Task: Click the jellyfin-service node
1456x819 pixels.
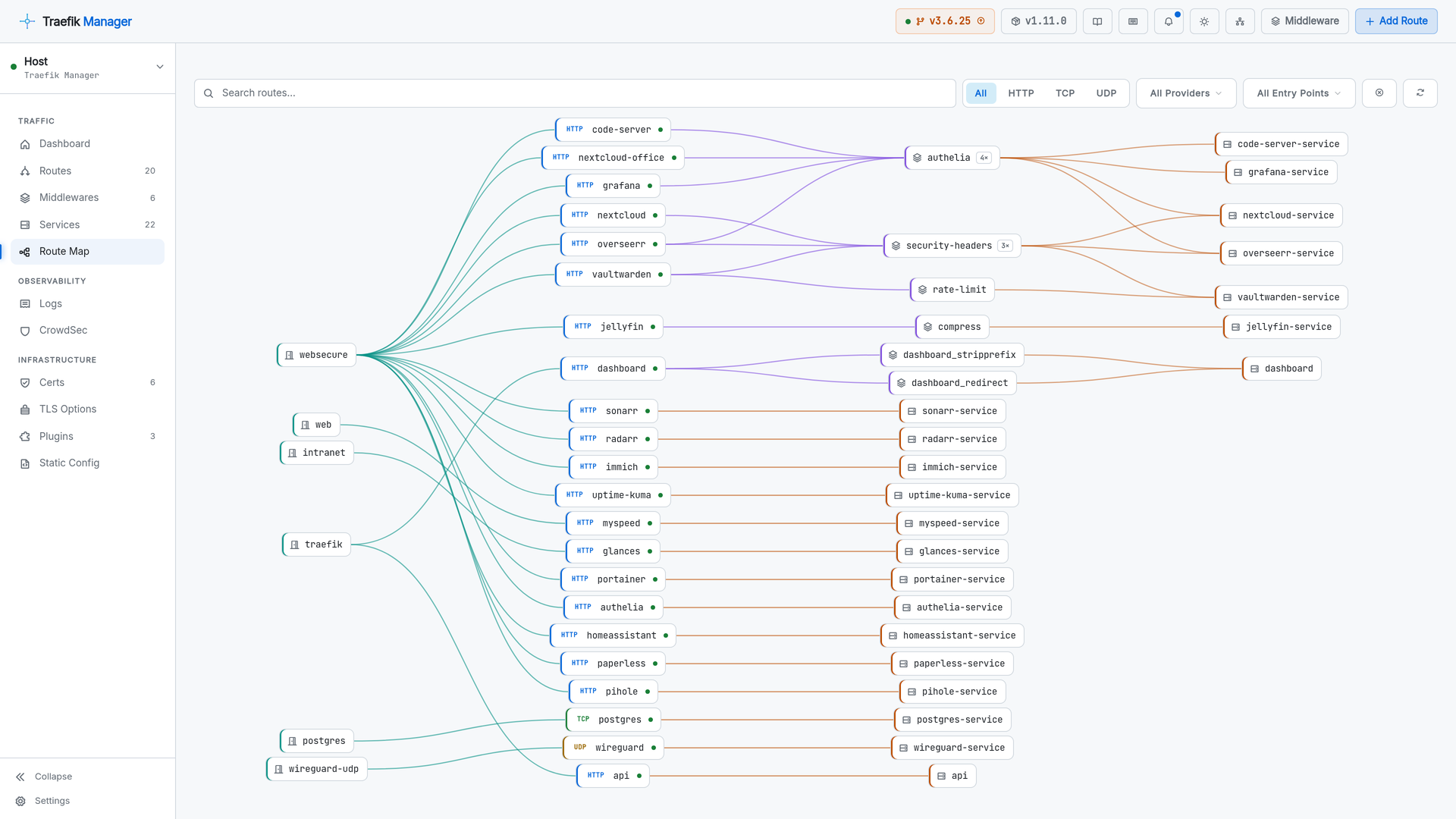Action: coord(1281,327)
